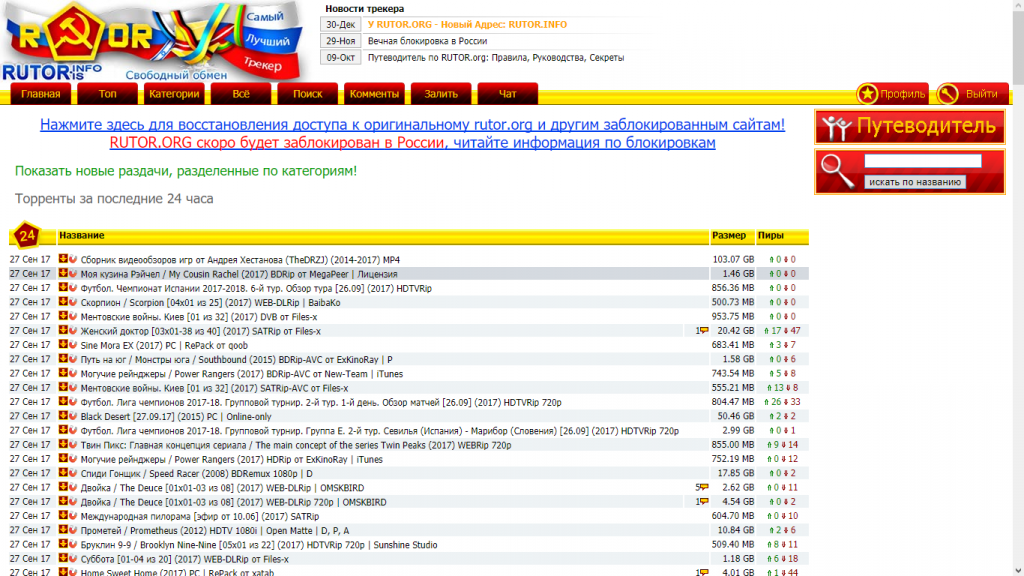Open the Профиль button
The width and height of the screenshot is (1024, 576).
pos(892,94)
